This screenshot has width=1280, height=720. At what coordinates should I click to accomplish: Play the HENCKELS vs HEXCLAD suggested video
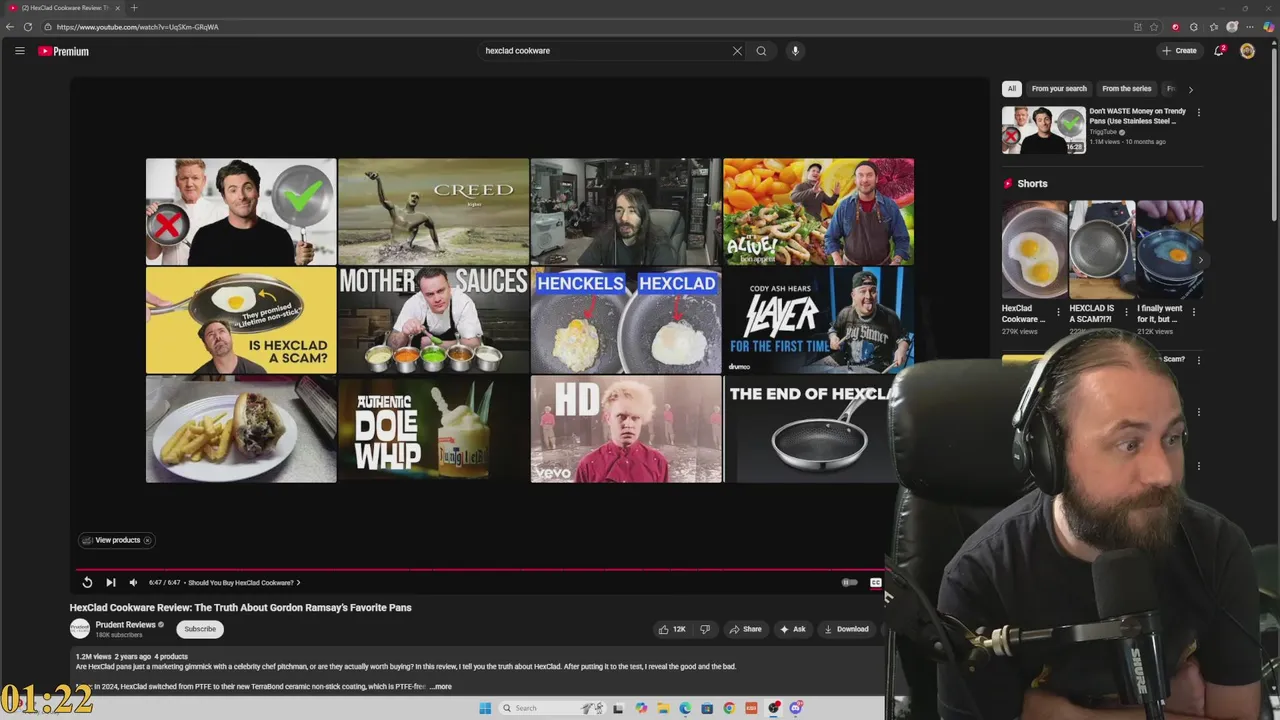(626, 320)
